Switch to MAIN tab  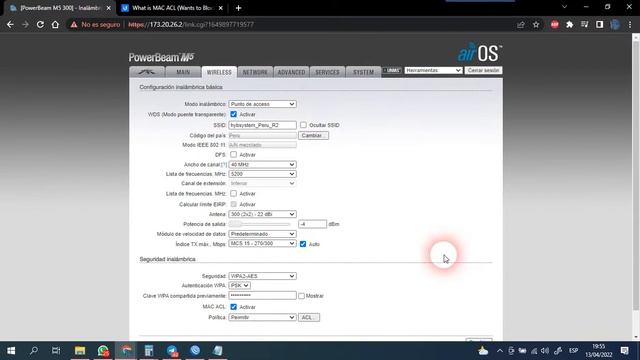(x=183, y=72)
